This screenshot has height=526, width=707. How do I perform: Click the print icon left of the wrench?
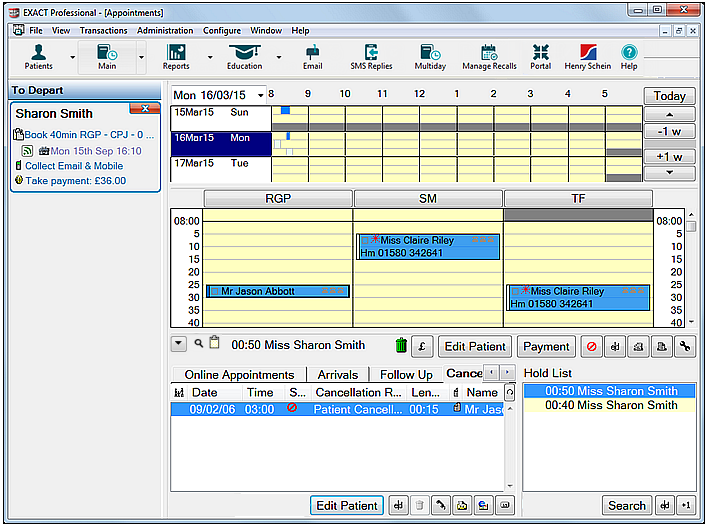click(x=661, y=347)
